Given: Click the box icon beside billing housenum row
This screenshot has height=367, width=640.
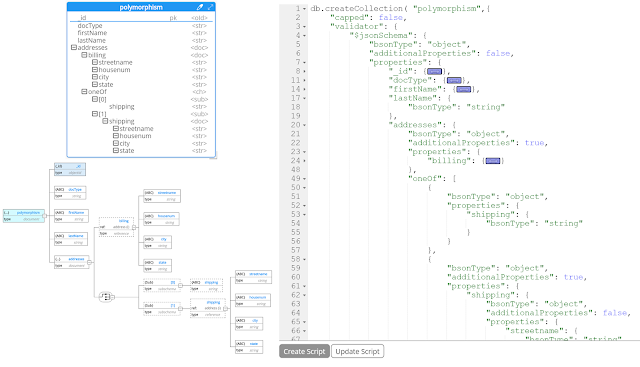Looking at the screenshot, I should click(x=95, y=70).
